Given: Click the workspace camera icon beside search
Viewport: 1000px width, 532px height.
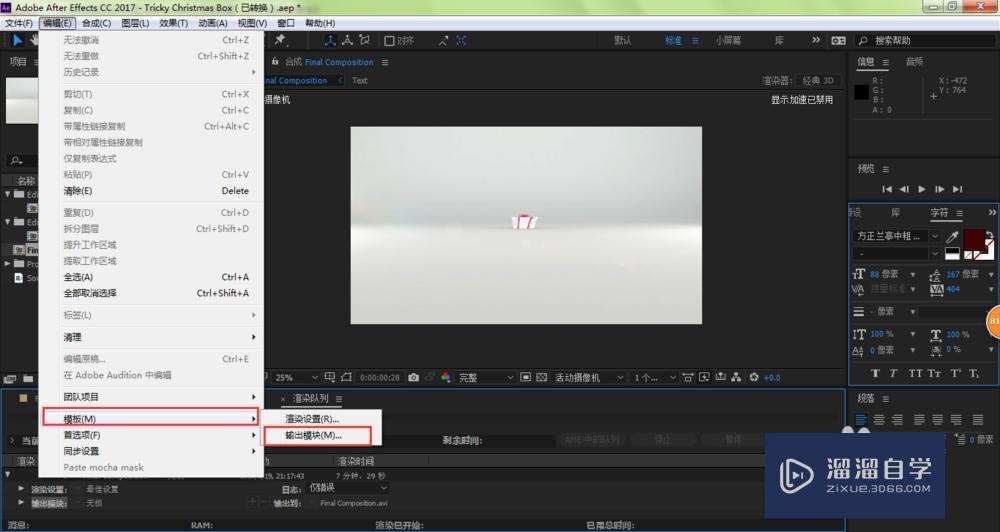Looking at the screenshot, I should coord(839,41).
